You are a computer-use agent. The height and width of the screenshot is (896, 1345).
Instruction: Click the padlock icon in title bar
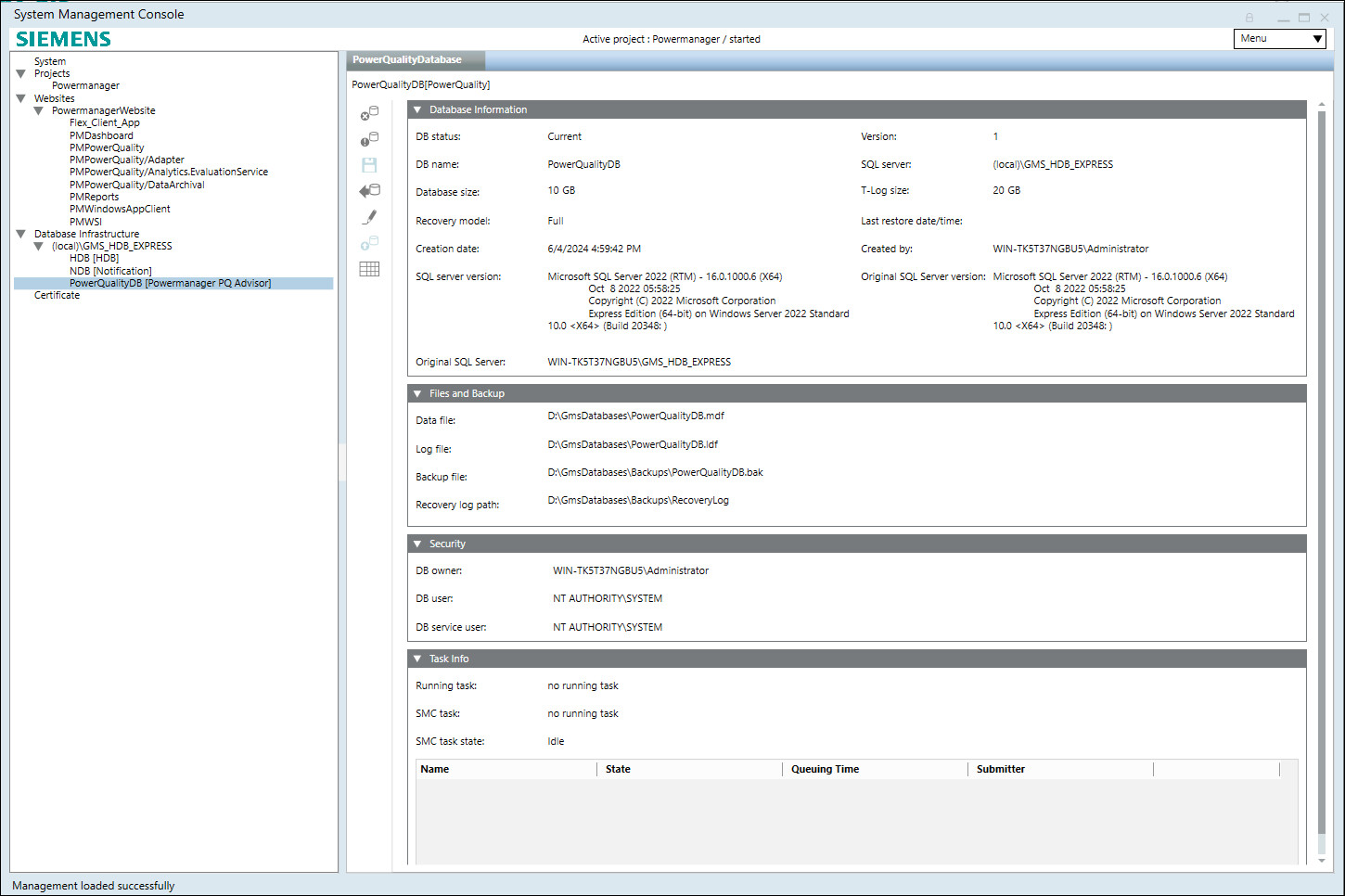point(1249,18)
